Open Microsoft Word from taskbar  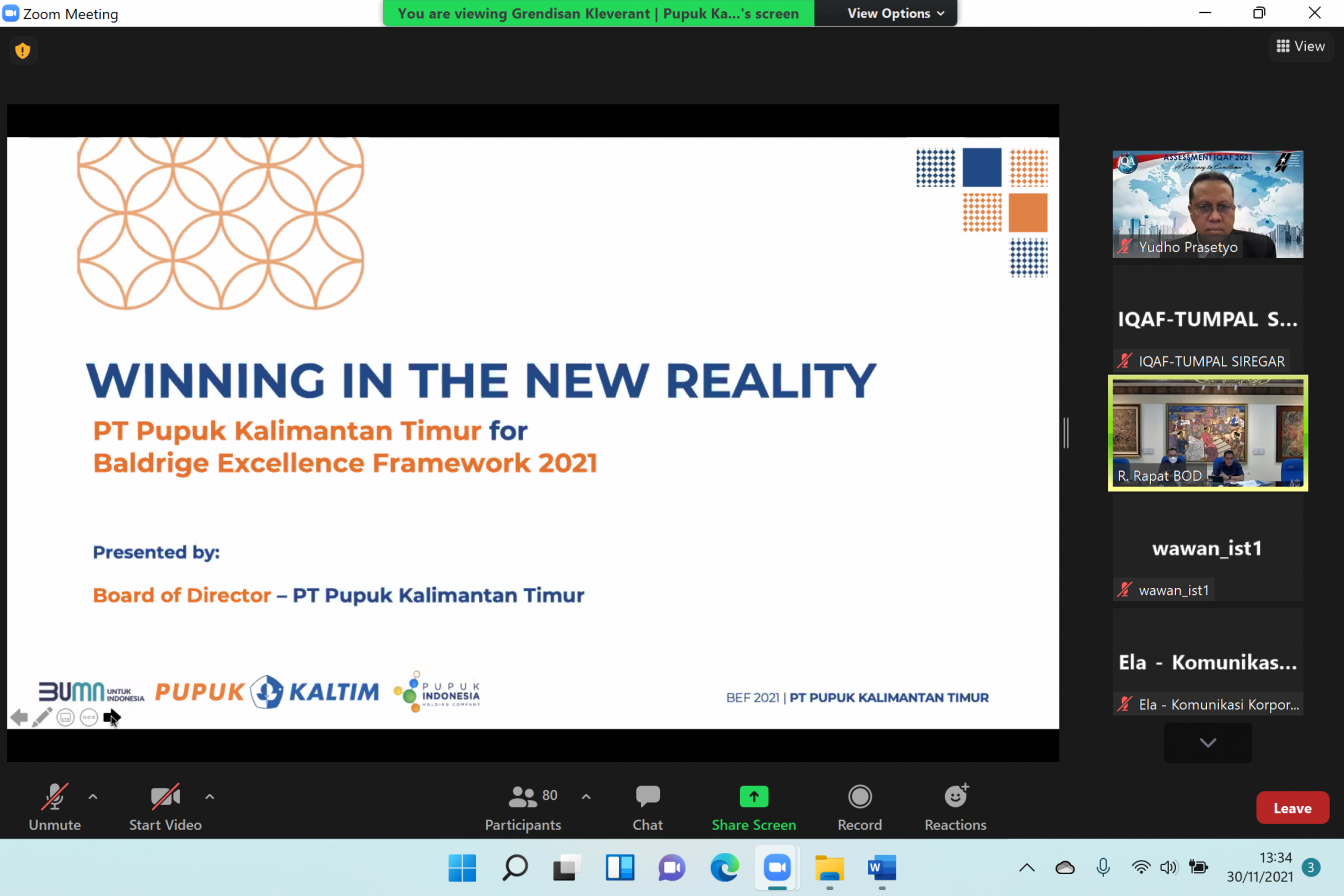click(882, 868)
